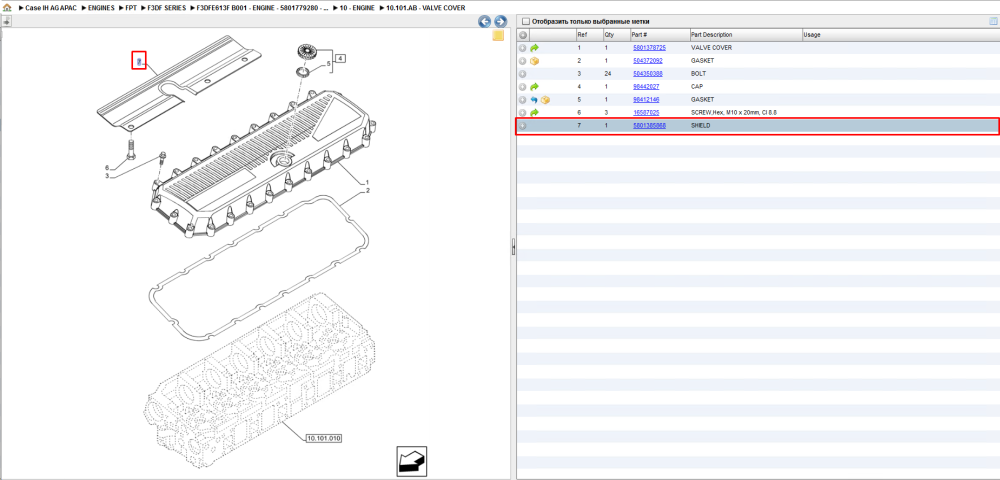Image resolution: width=1000 pixels, height=480 pixels.
Task: Select the SHIELD description text
Action: [x=701, y=126]
